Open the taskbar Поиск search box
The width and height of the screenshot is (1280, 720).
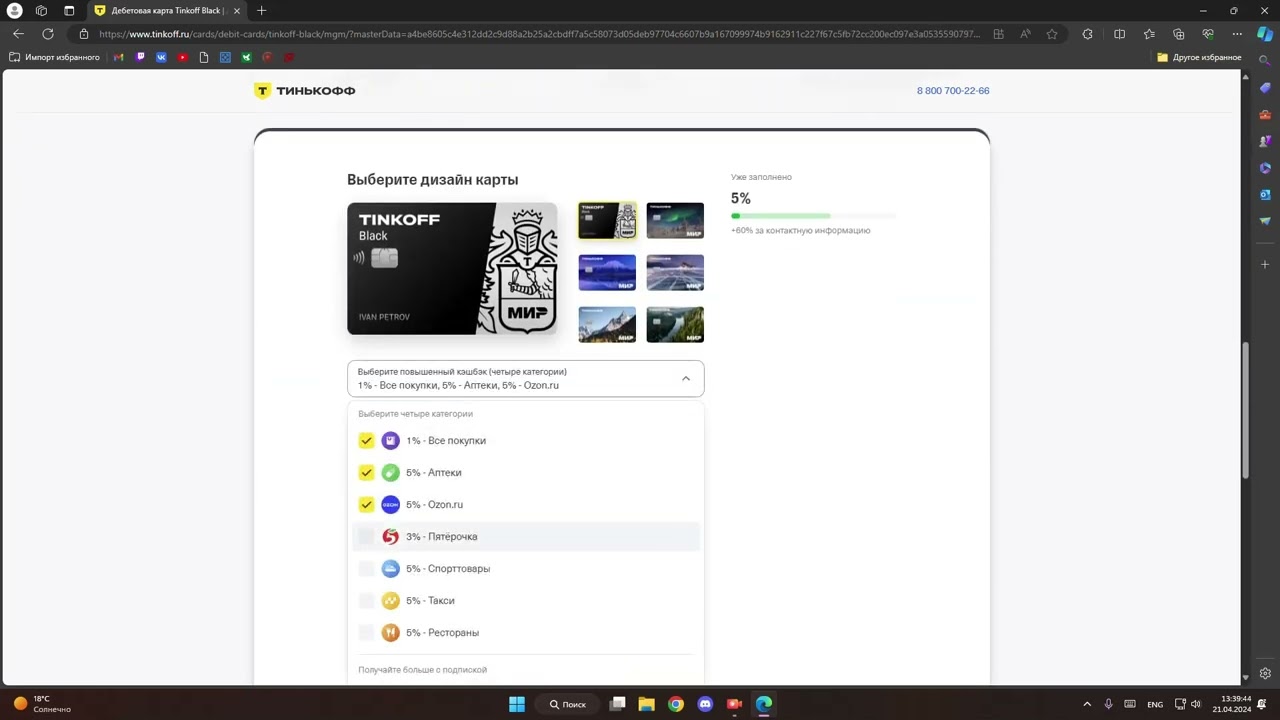tap(568, 704)
